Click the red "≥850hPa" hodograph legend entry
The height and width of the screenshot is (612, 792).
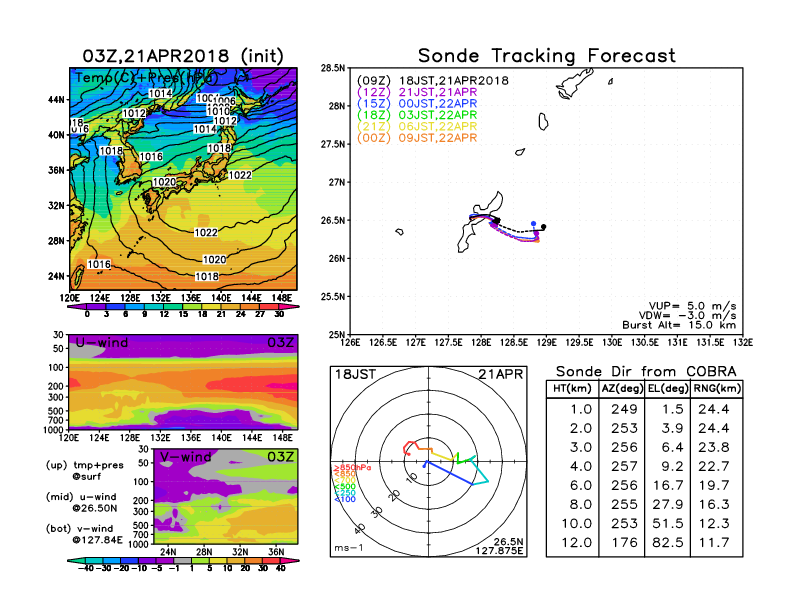[x=352, y=468]
